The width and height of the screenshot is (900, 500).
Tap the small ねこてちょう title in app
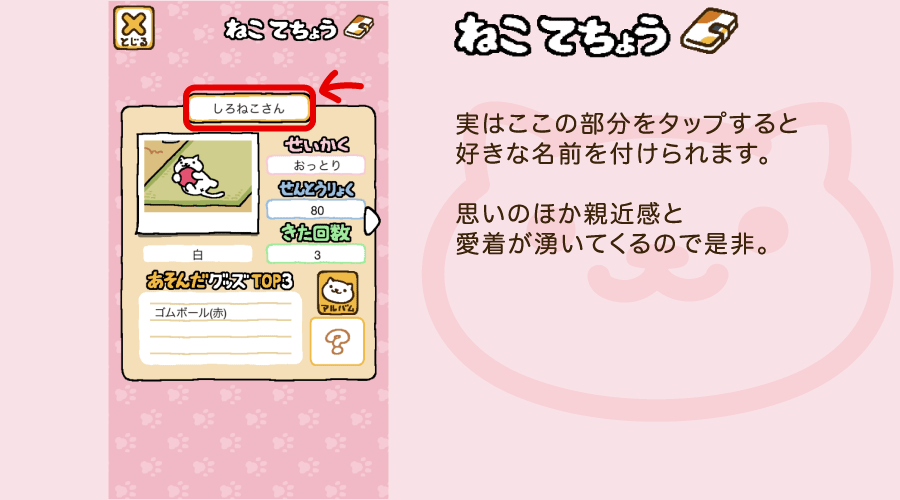[x=281, y=29]
